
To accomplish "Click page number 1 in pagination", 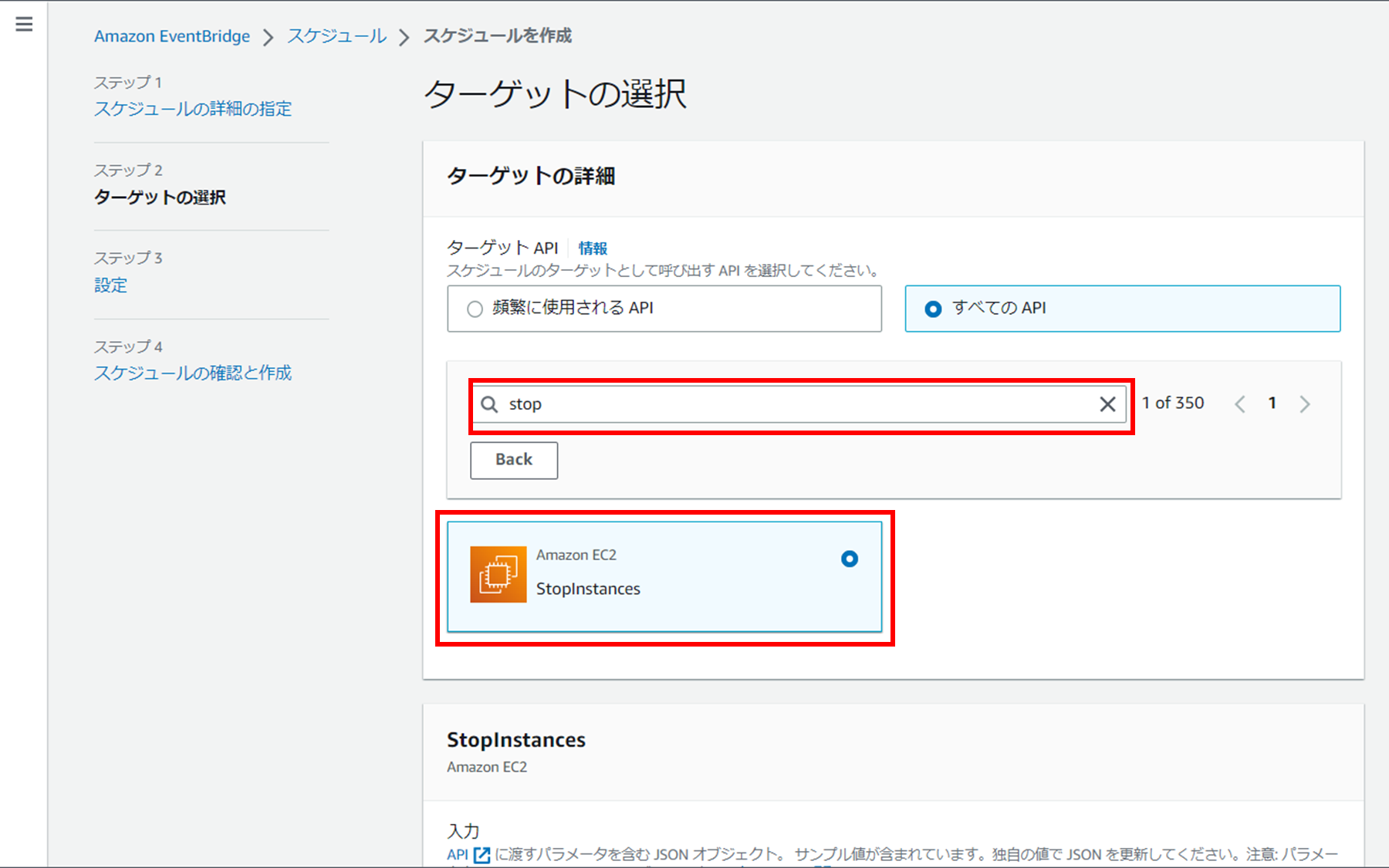I will click(x=1272, y=403).
